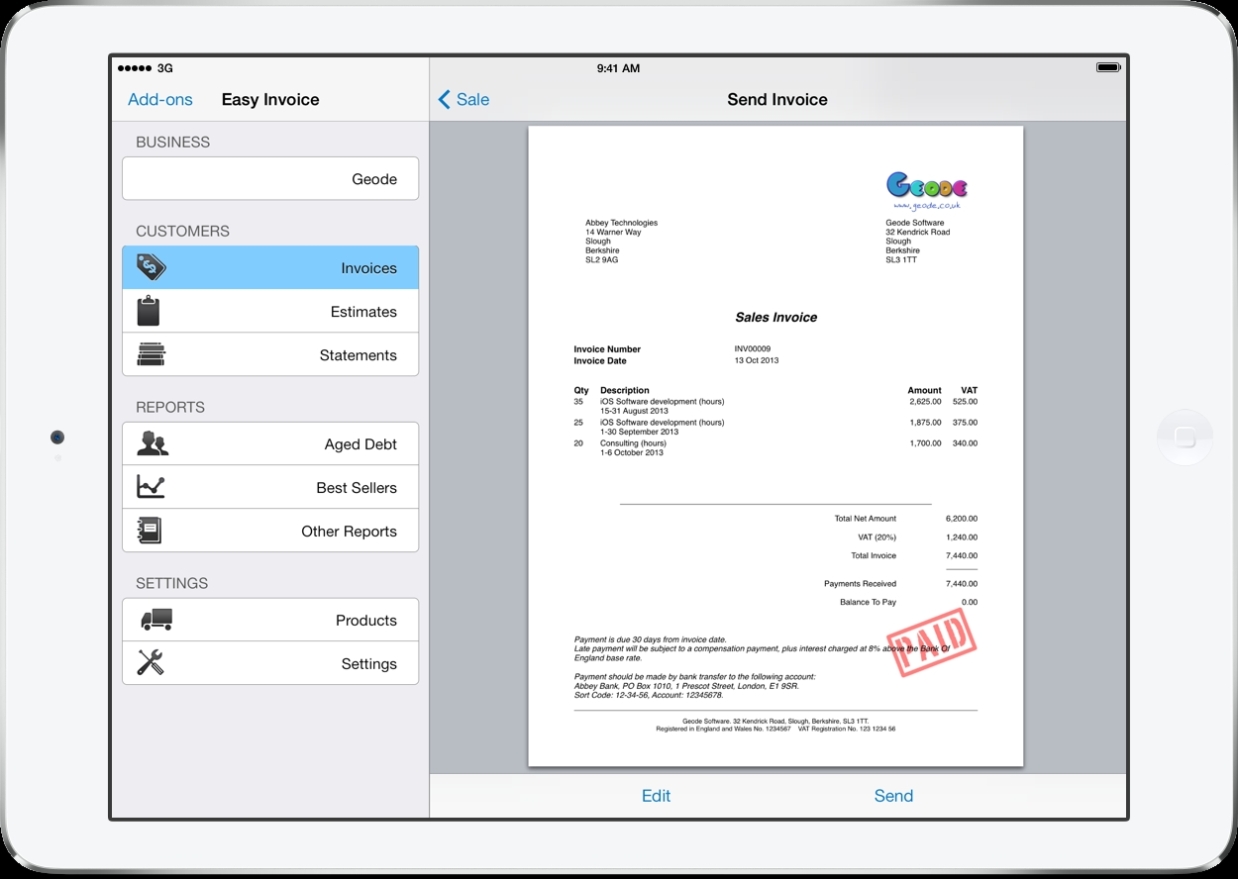This screenshot has height=879, width=1238.
Task: Select the Aged Debt report
Action: coord(270,444)
